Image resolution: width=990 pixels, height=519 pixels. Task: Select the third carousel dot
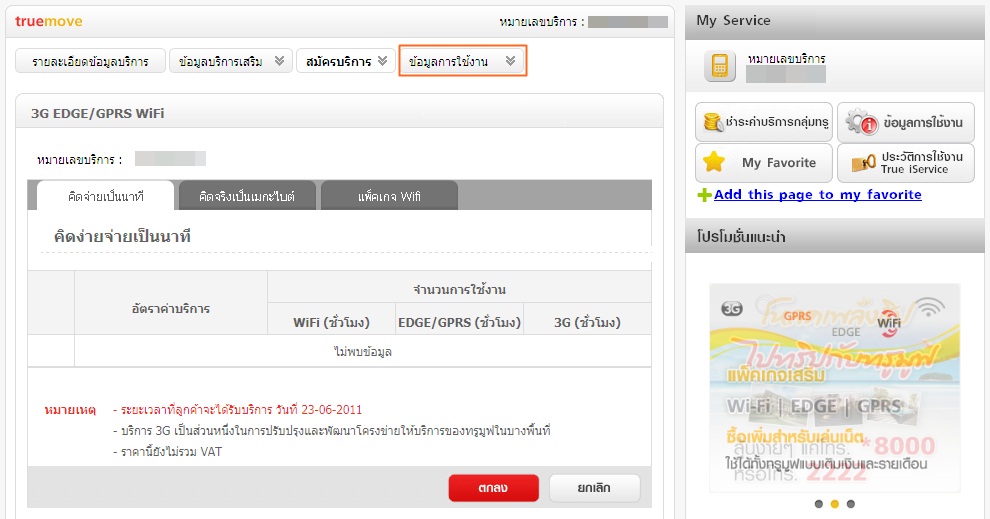850,504
